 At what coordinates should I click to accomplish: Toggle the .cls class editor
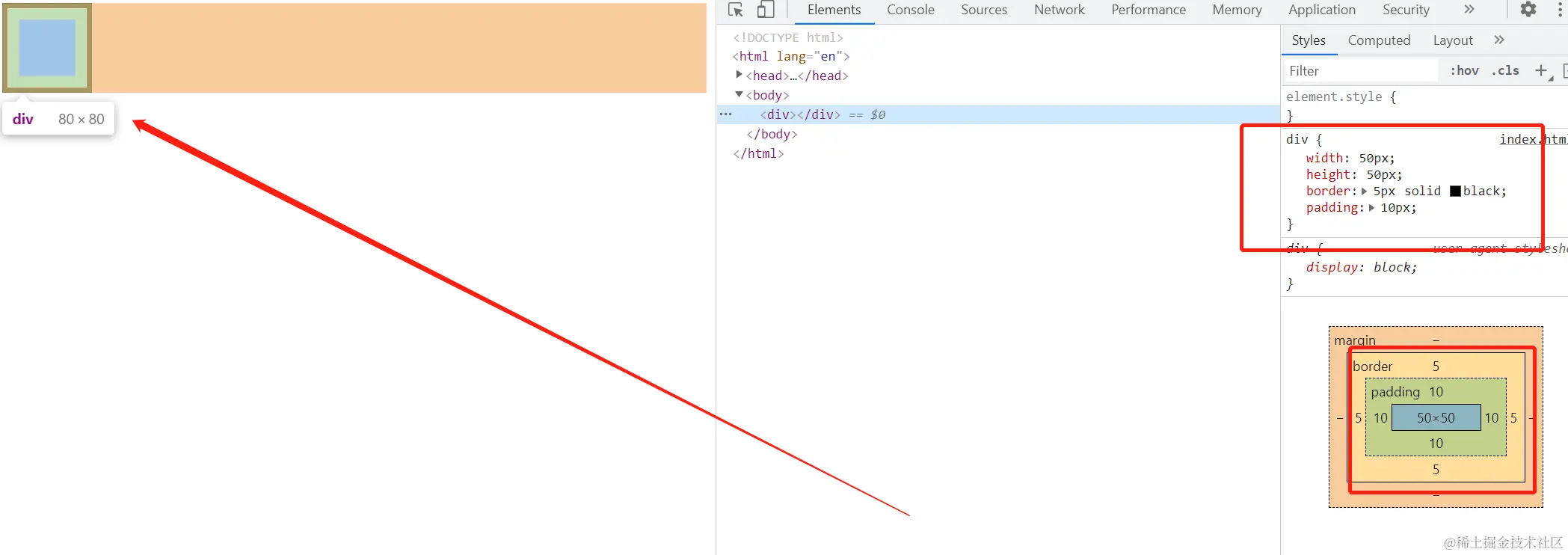(1505, 71)
